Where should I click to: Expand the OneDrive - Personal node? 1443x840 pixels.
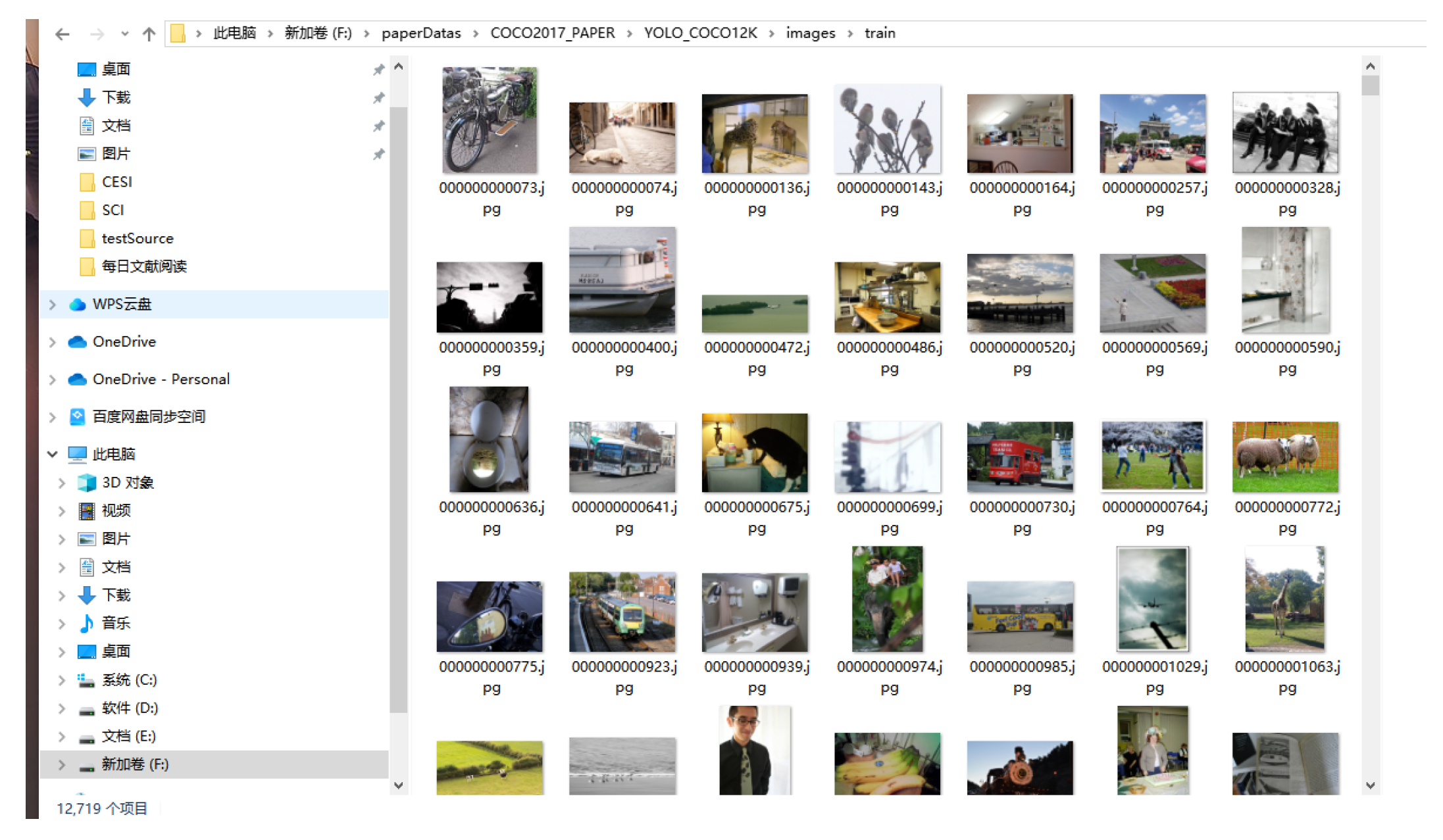click(x=53, y=379)
